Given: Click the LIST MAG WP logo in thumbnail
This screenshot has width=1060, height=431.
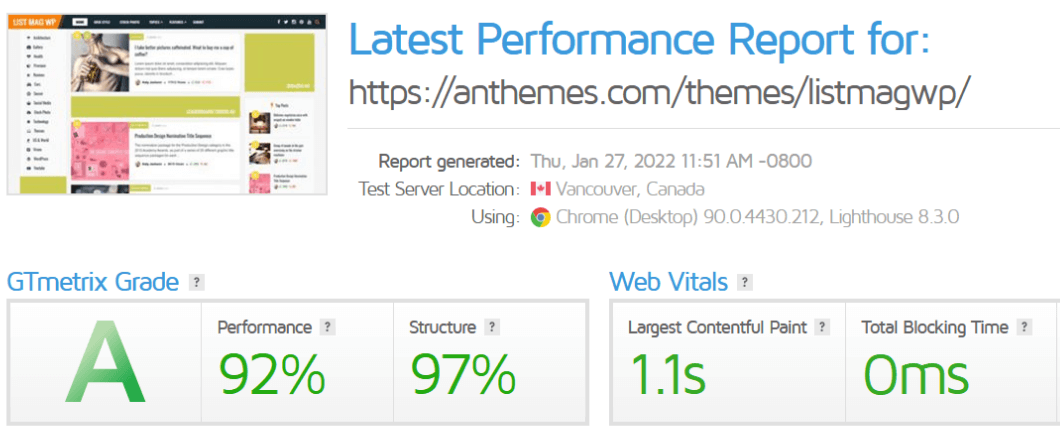Looking at the screenshot, I should (x=35, y=22).
